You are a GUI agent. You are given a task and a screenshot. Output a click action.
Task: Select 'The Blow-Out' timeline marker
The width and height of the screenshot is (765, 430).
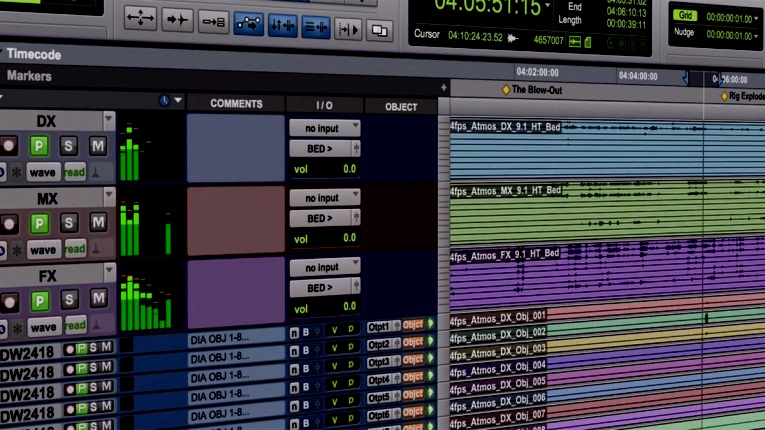tap(532, 90)
